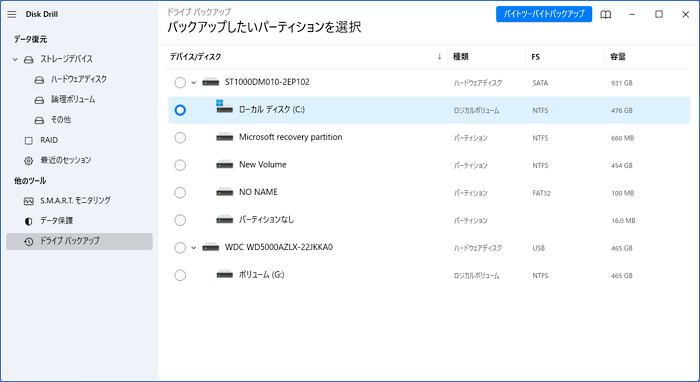Screen dimensions: 700x382
Task: Select the ST1000DM010-2EP102 disk radio button
Action: 180,83
